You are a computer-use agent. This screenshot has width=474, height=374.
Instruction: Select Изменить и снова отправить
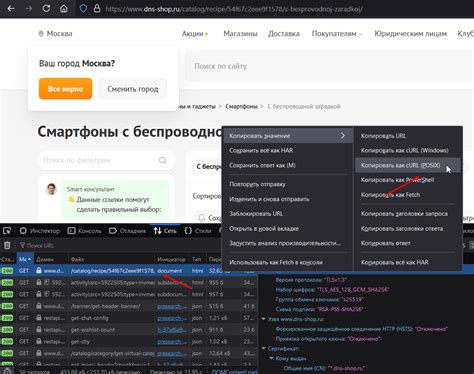click(x=288, y=199)
